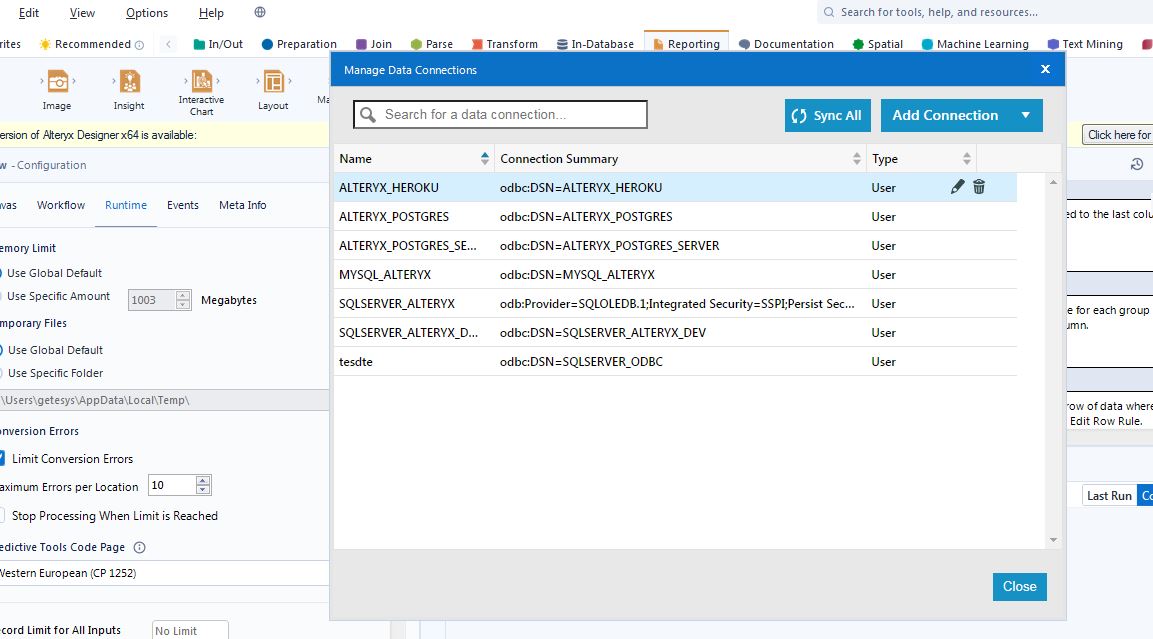The width and height of the screenshot is (1153, 639).
Task: Click the Sync All button
Action: (x=827, y=115)
